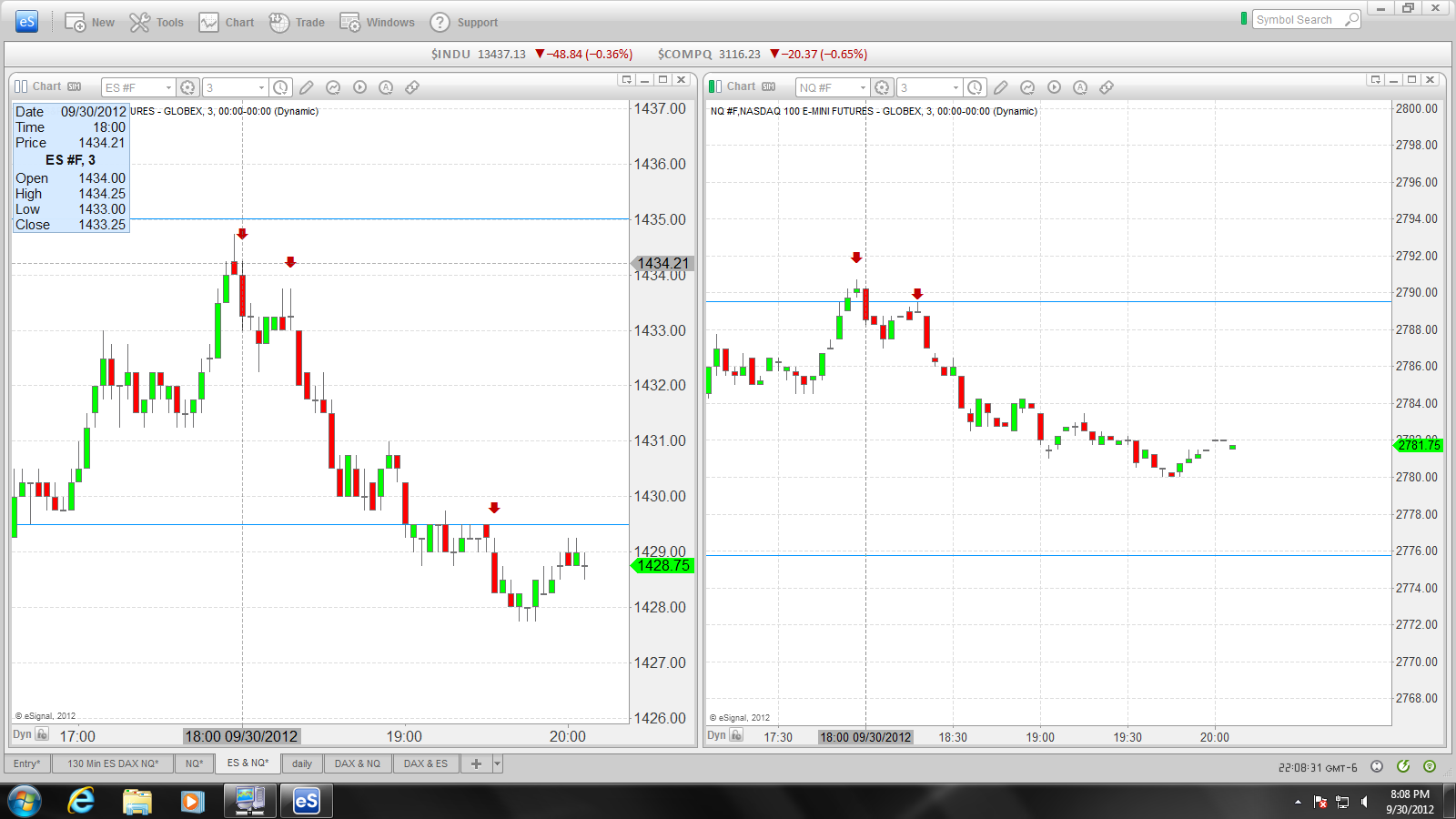Select the ES & NQ* page tab
The image size is (1456, 819).
(248, 763)
